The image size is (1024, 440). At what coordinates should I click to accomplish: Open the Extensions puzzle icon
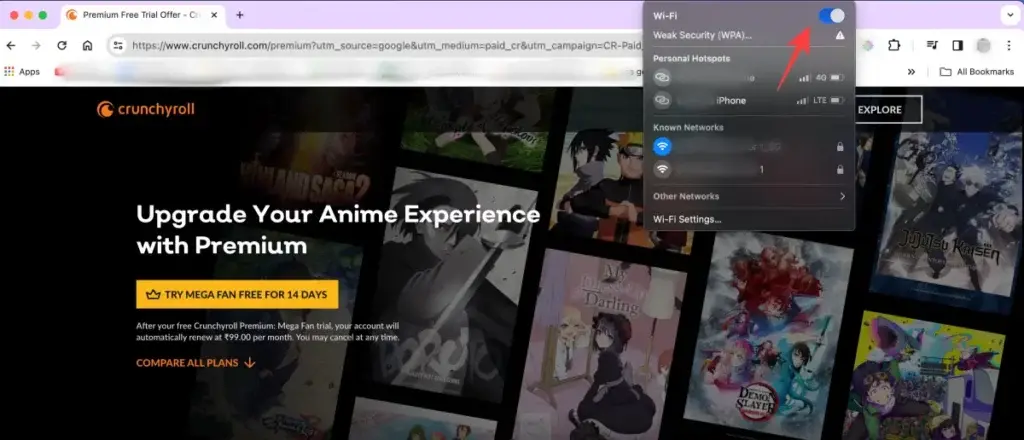click(894, 46)
